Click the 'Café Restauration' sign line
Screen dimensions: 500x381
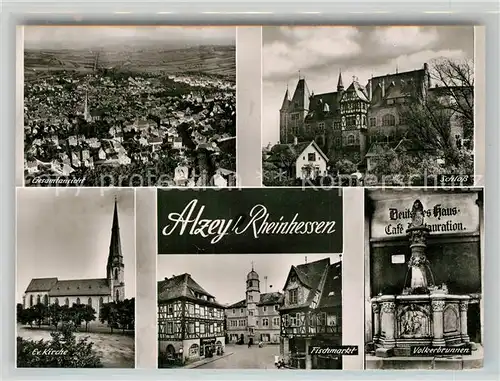[424, 227]
